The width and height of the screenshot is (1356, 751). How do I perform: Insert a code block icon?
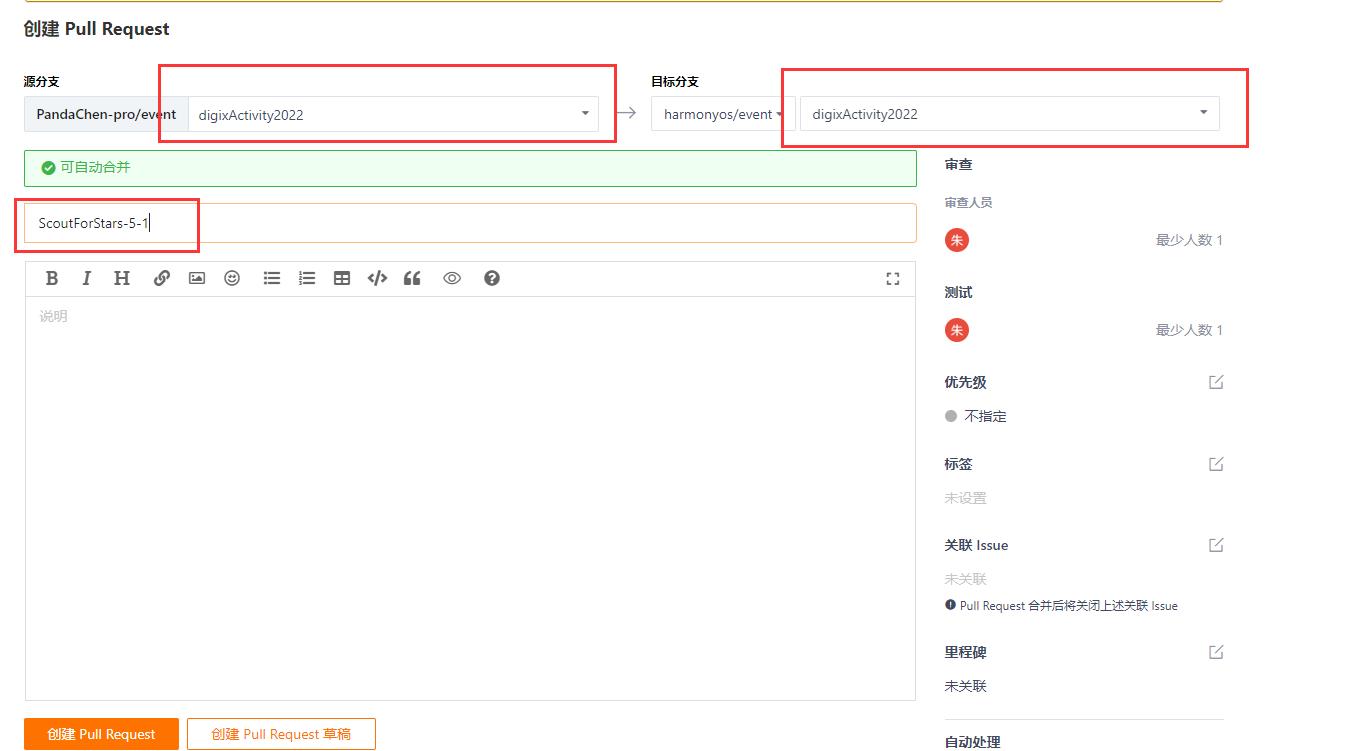(x=377, y=279)
